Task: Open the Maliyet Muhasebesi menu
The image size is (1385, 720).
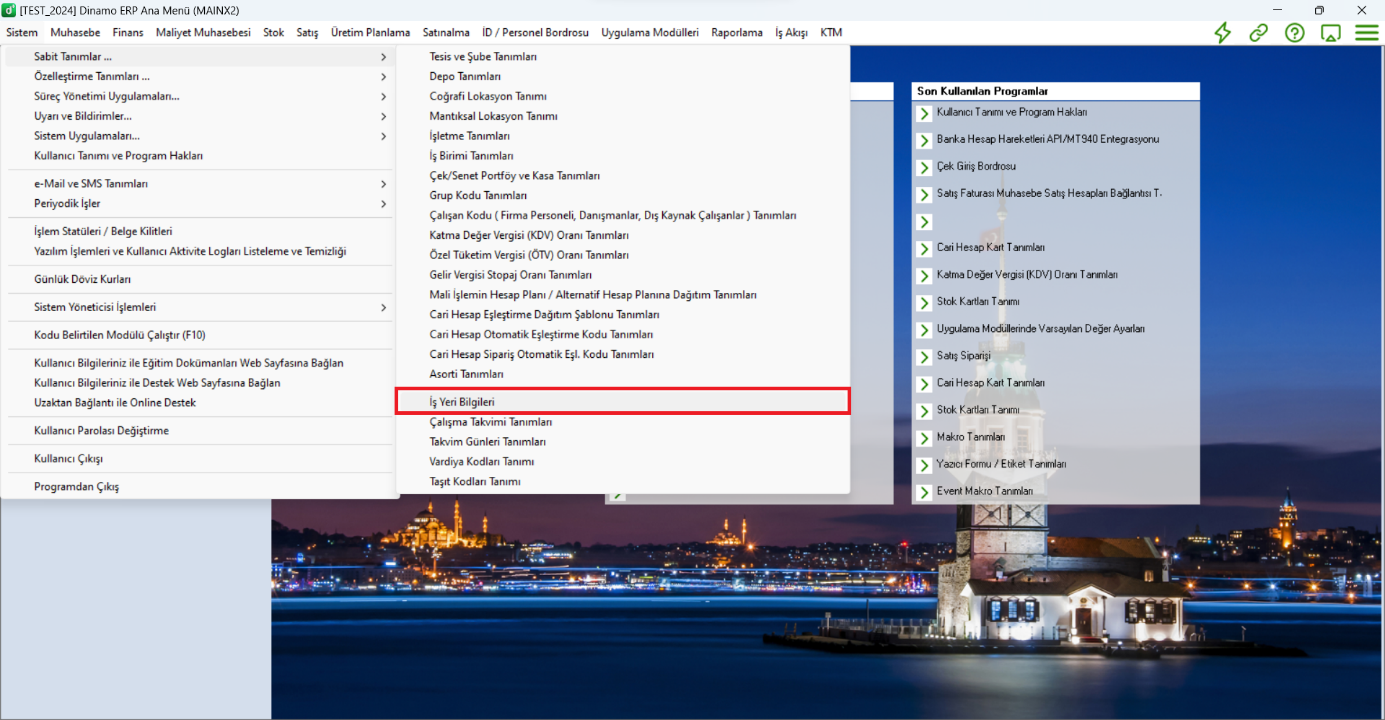Action: [x=203, y=32]
